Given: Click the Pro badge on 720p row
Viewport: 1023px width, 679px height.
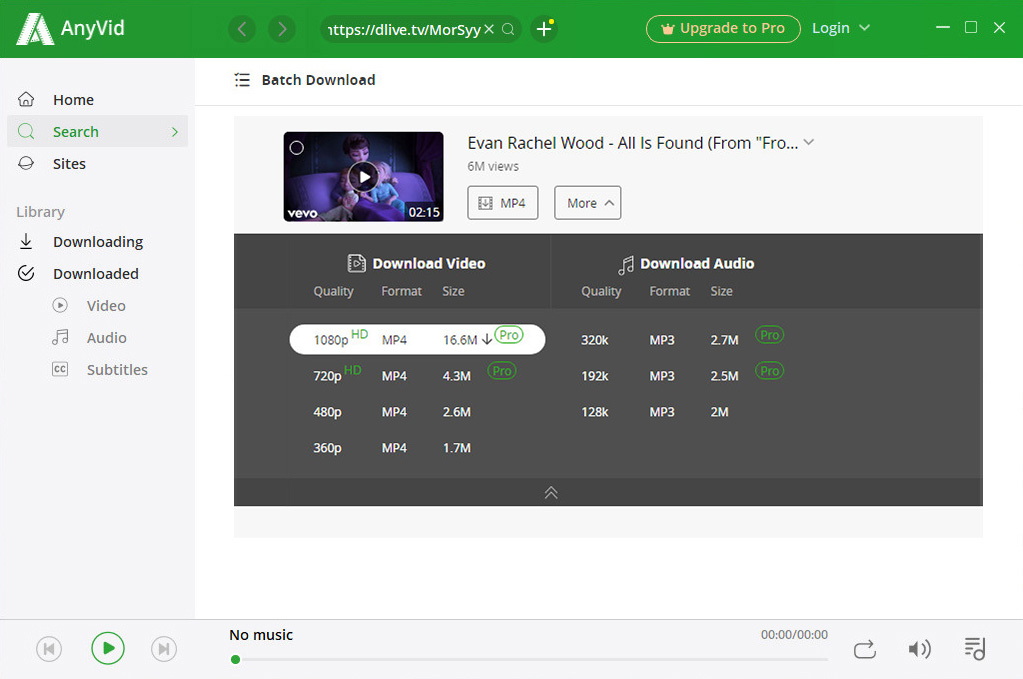Looking at the screenshot, I should pos(502,370).
